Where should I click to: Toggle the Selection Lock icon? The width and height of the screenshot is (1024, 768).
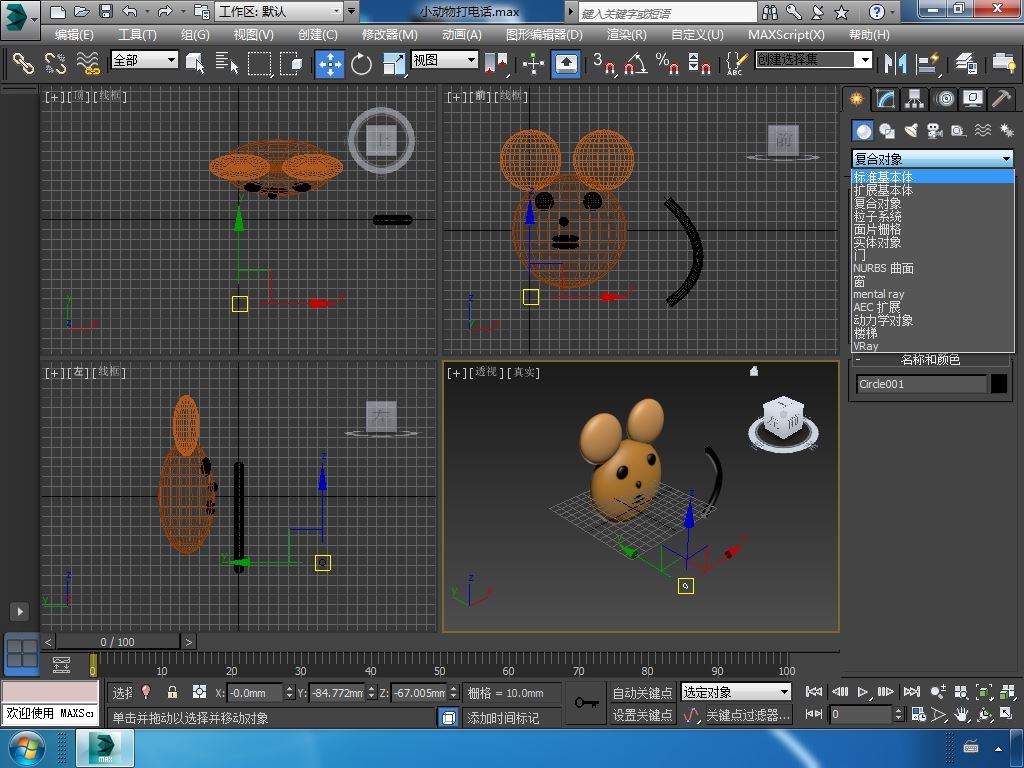tap(172, 692)
